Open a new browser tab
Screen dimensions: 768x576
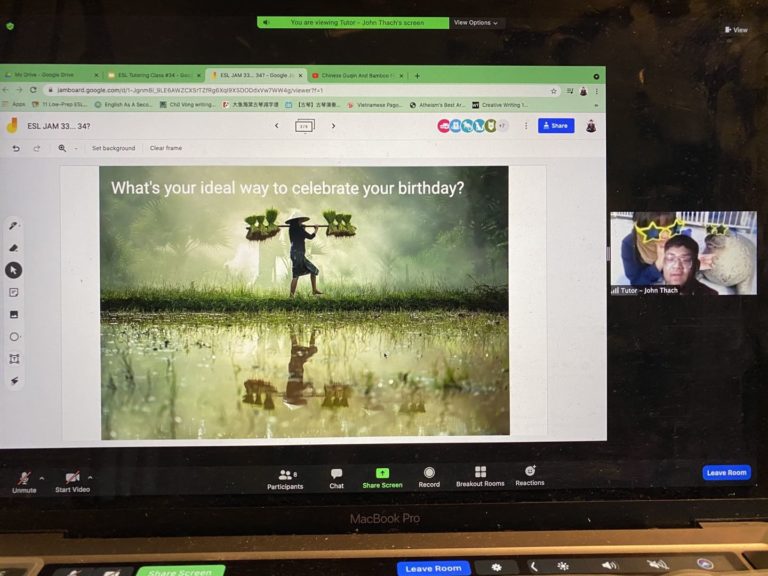click(x=417, y=76)
